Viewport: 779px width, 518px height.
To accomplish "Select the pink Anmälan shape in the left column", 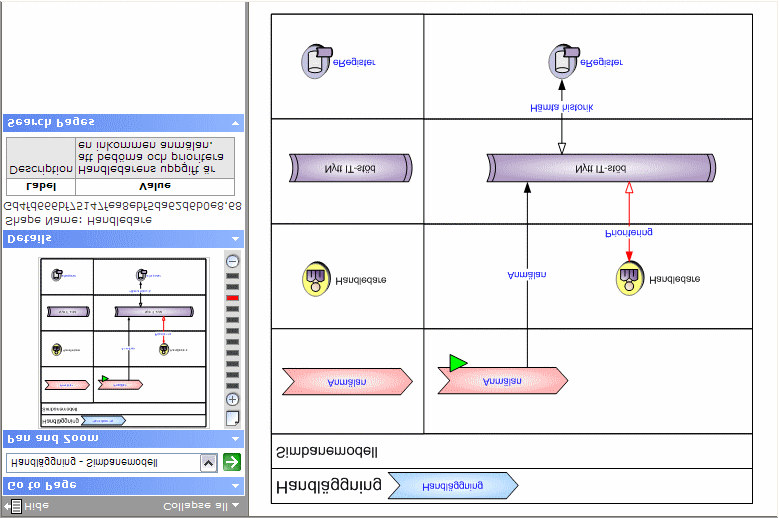I will pyautogui.click(x=347, y=381).
